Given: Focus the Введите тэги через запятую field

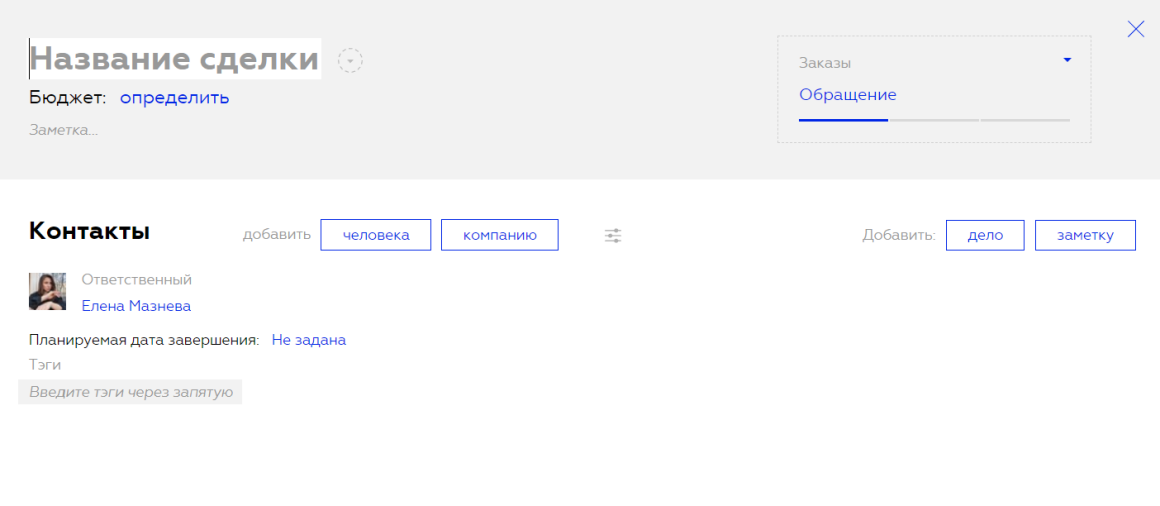Looking at the screenshot, I should coord(130,392).
